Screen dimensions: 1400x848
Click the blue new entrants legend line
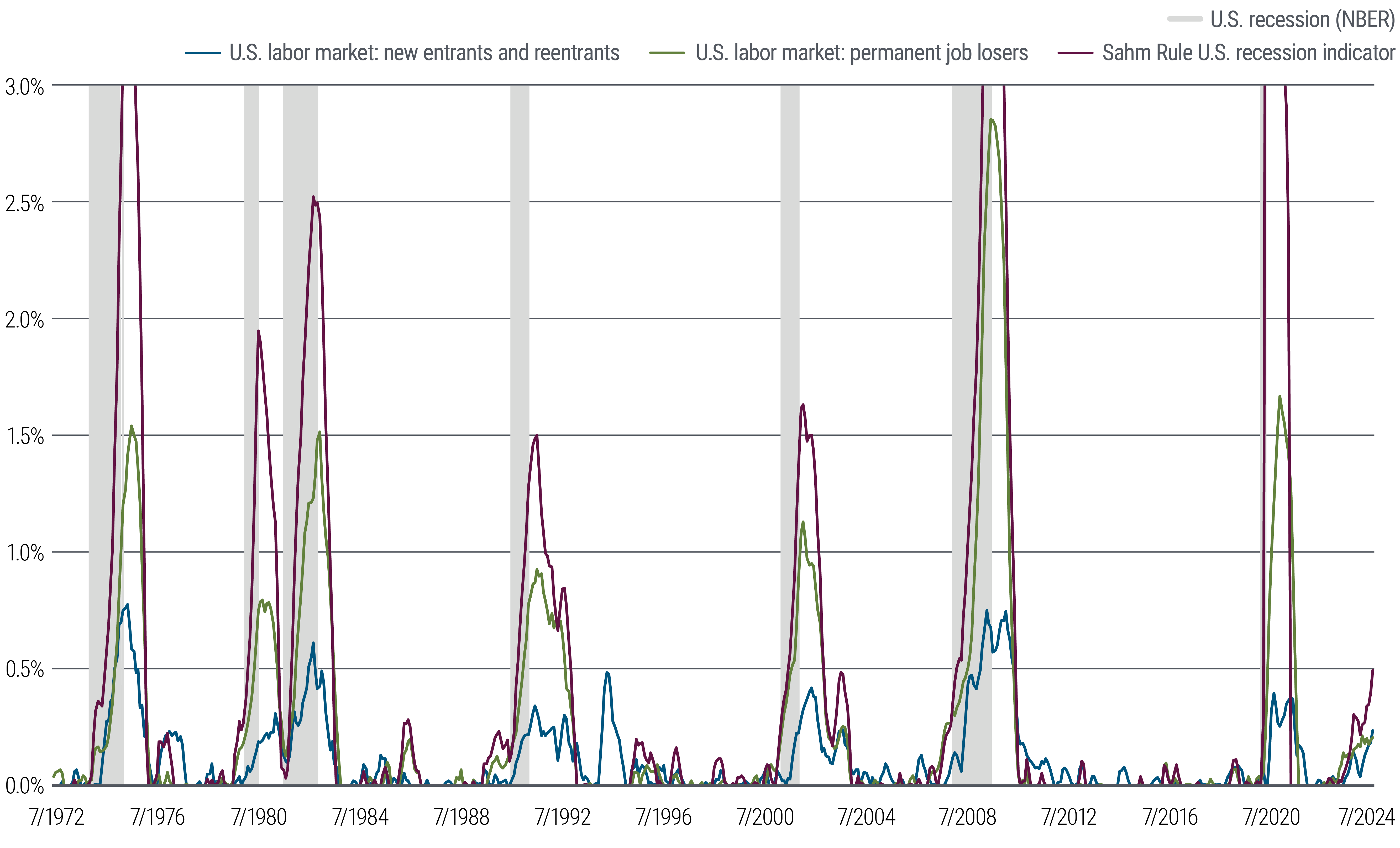pyautogui.click(x=203, y=53)
